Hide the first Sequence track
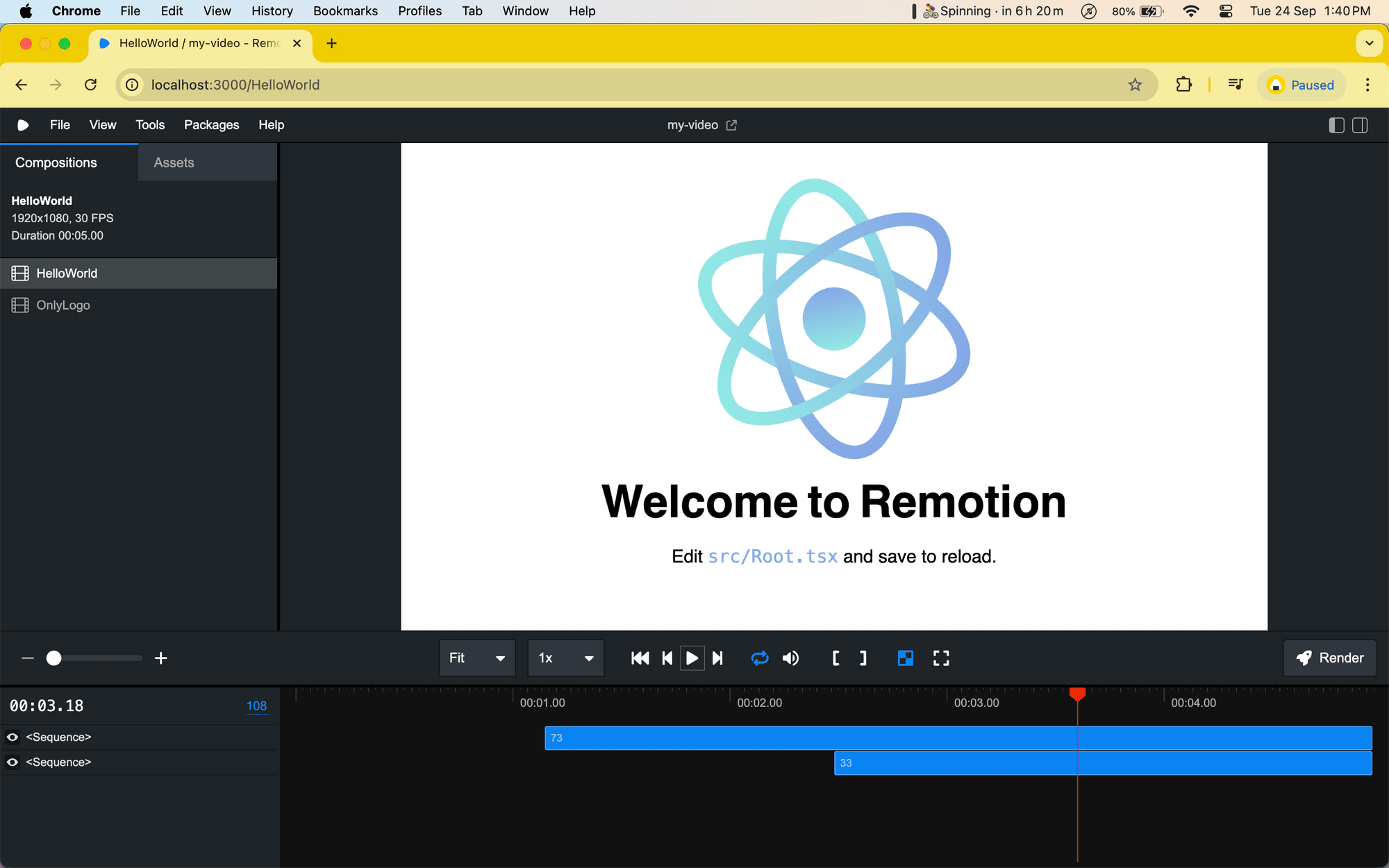 coord(13,737)
